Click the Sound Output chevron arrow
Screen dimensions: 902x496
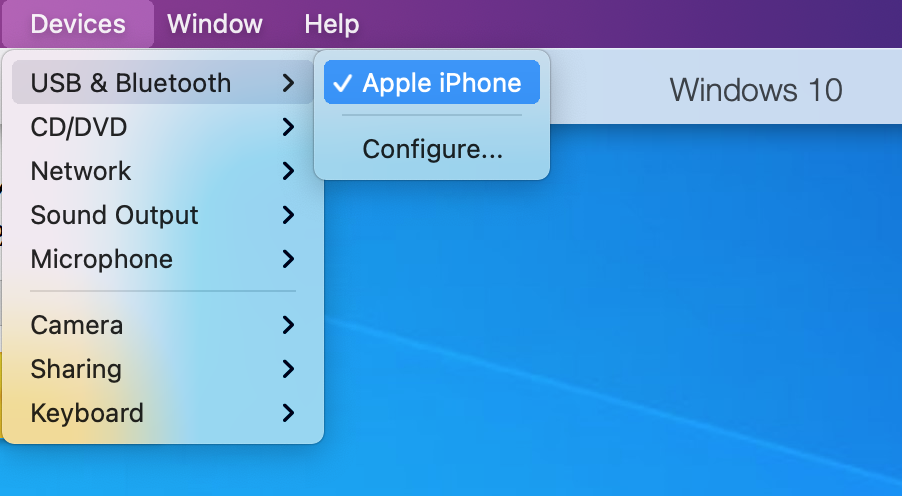click(288, 215)
